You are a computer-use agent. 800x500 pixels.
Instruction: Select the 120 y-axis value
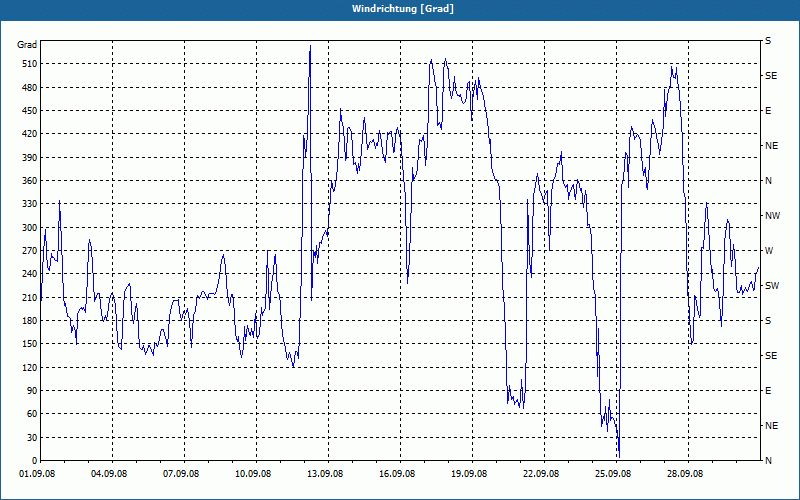(30, 367)
